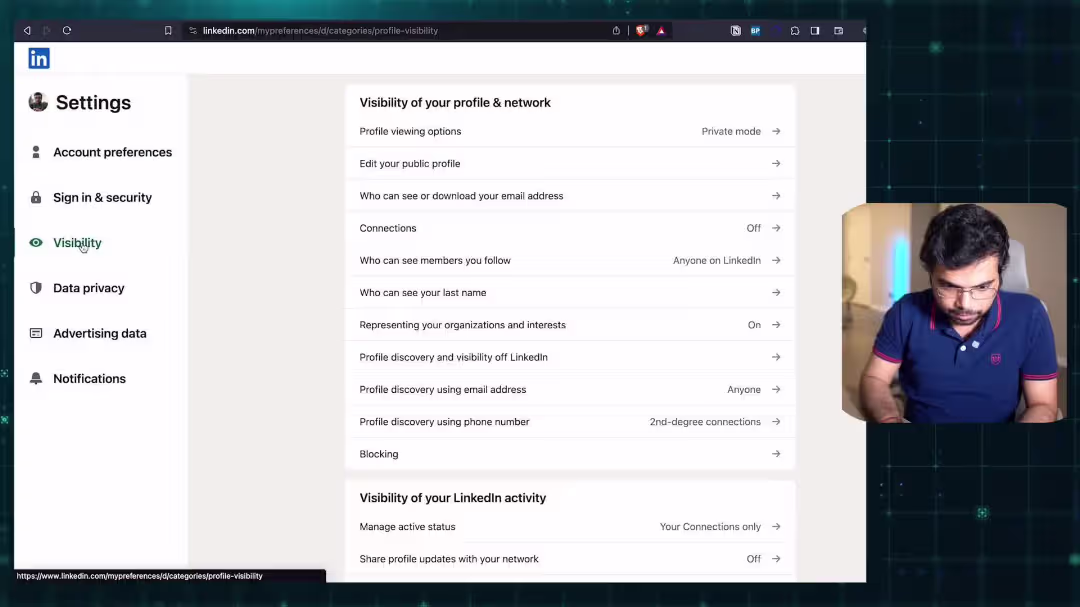Open the Data privacy section

tap(77, 288)
